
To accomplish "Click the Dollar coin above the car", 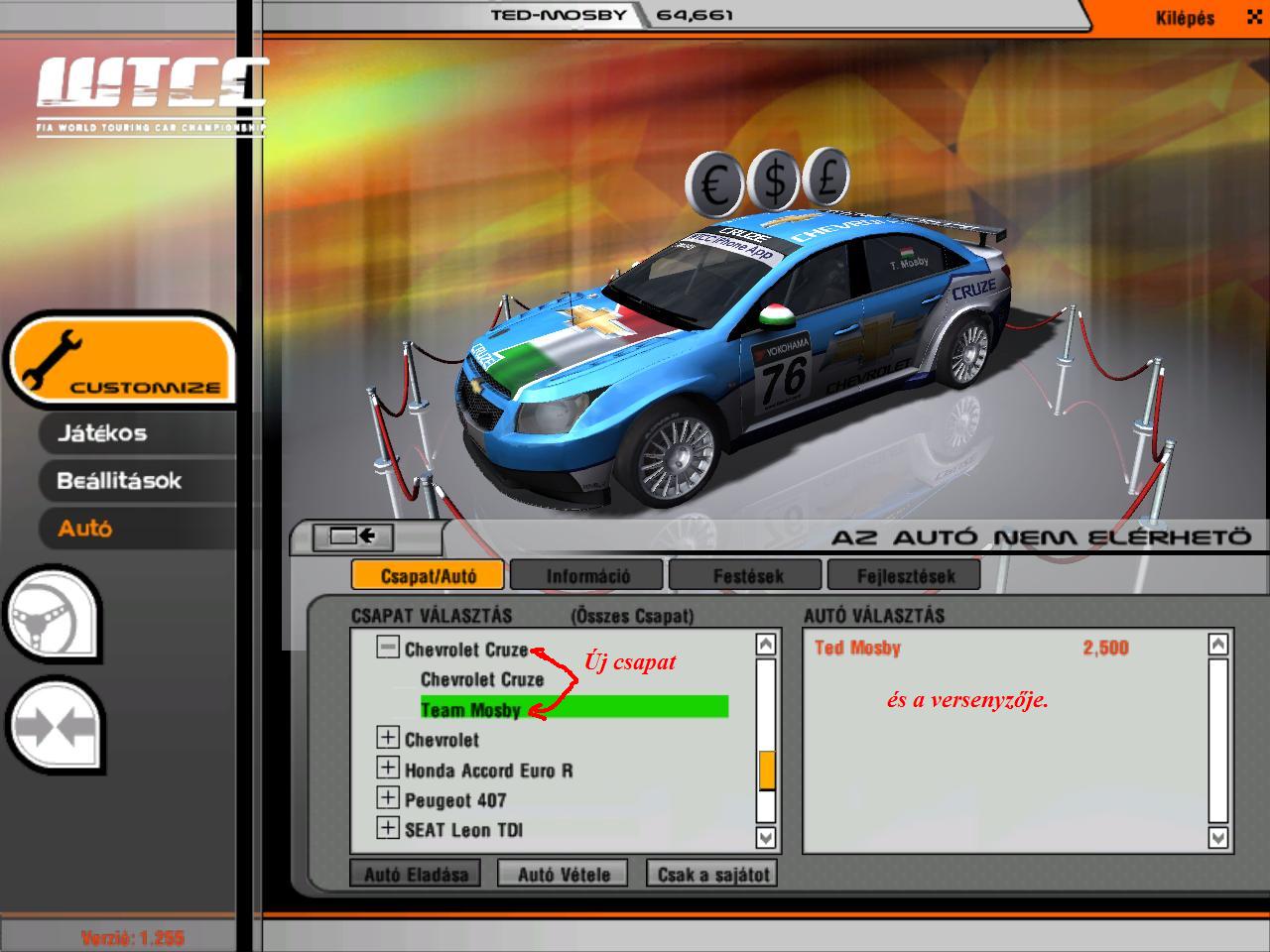I will (774, 179).
